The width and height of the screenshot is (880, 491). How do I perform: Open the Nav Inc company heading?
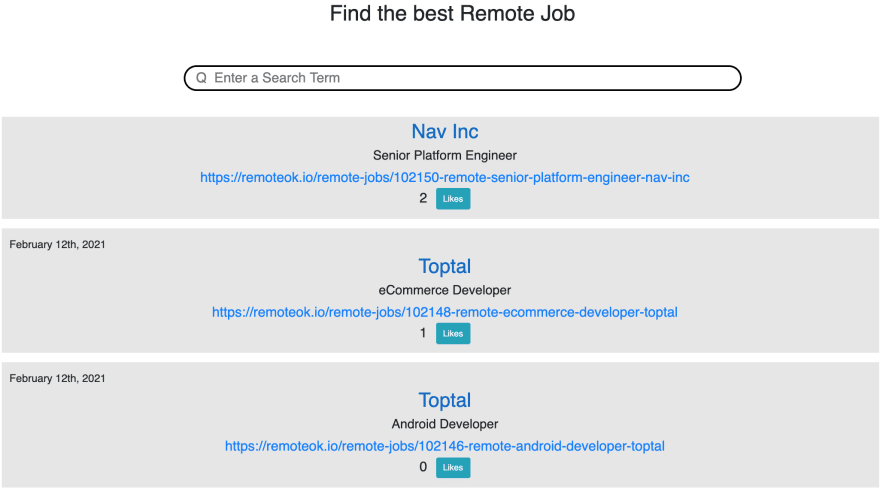coord(444,131)
